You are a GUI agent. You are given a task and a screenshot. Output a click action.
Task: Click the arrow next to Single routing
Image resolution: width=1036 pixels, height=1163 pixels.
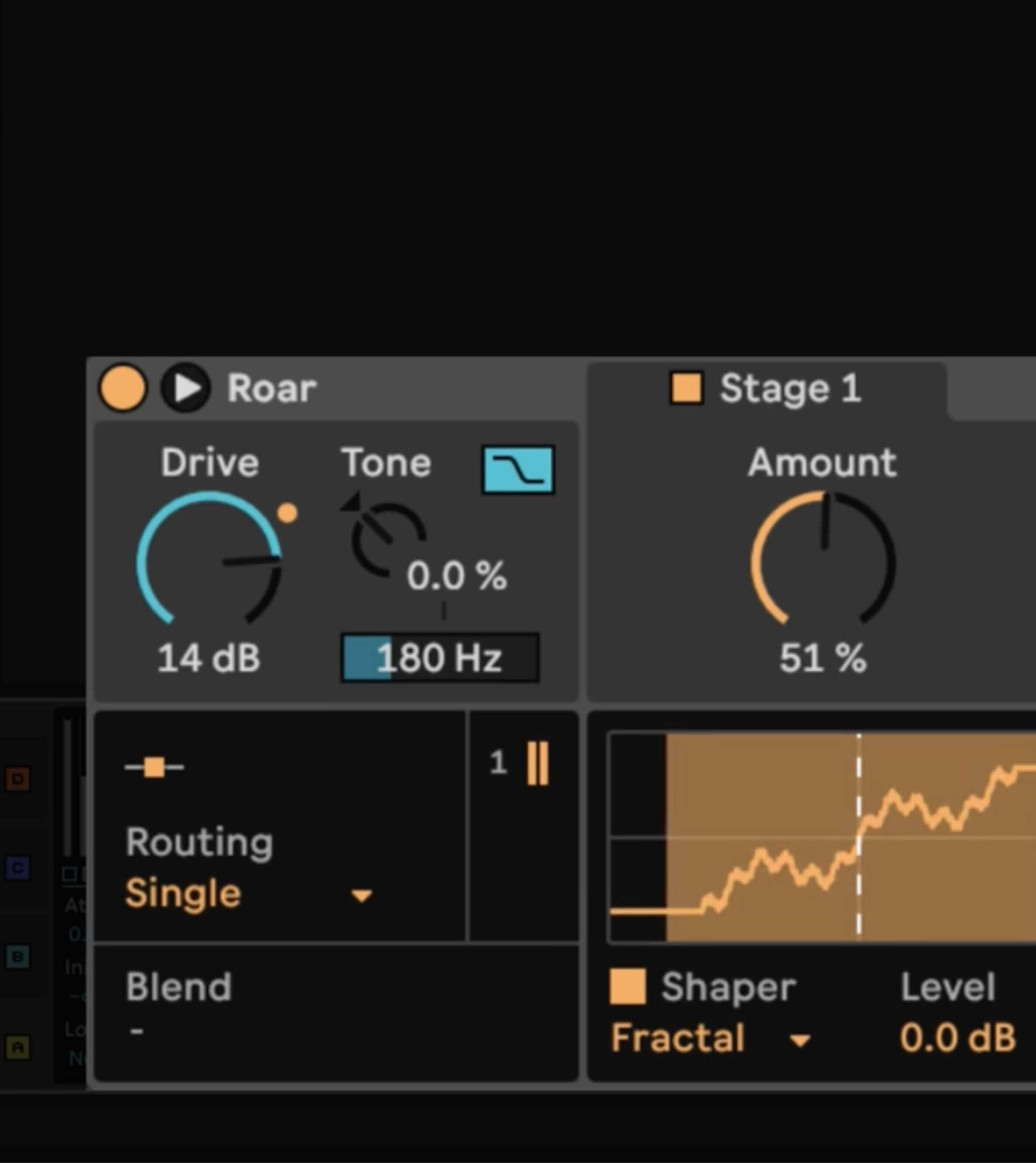[362, 896]
